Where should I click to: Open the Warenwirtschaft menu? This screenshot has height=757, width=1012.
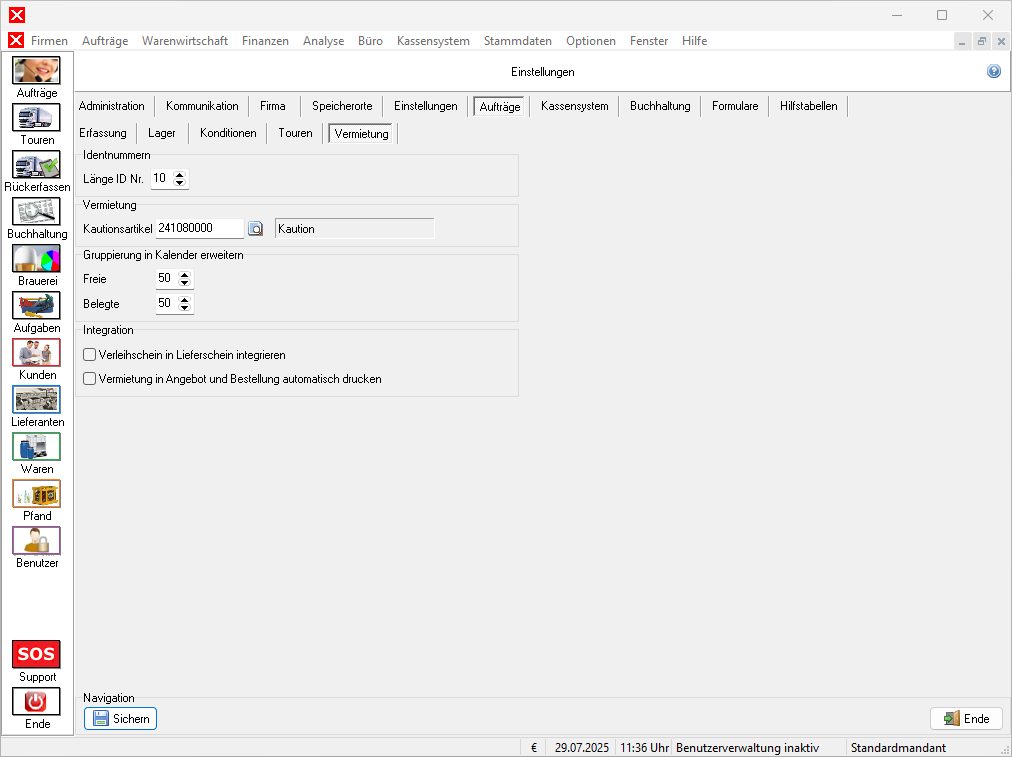point(185,41)
